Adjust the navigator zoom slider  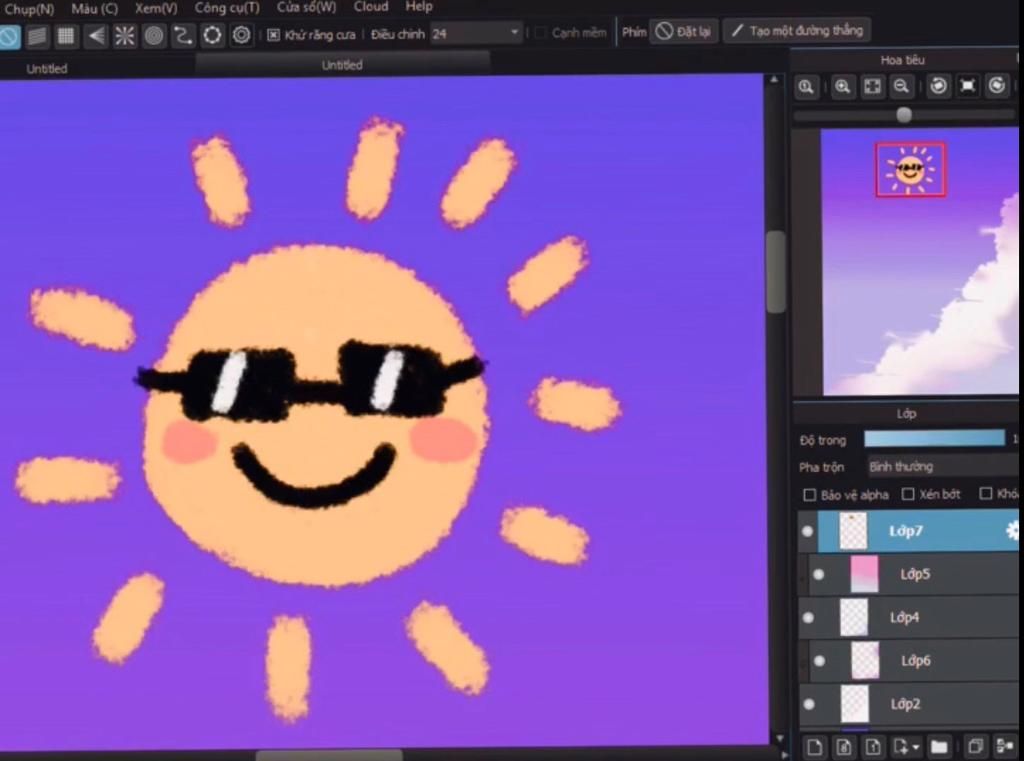[904, 115]
